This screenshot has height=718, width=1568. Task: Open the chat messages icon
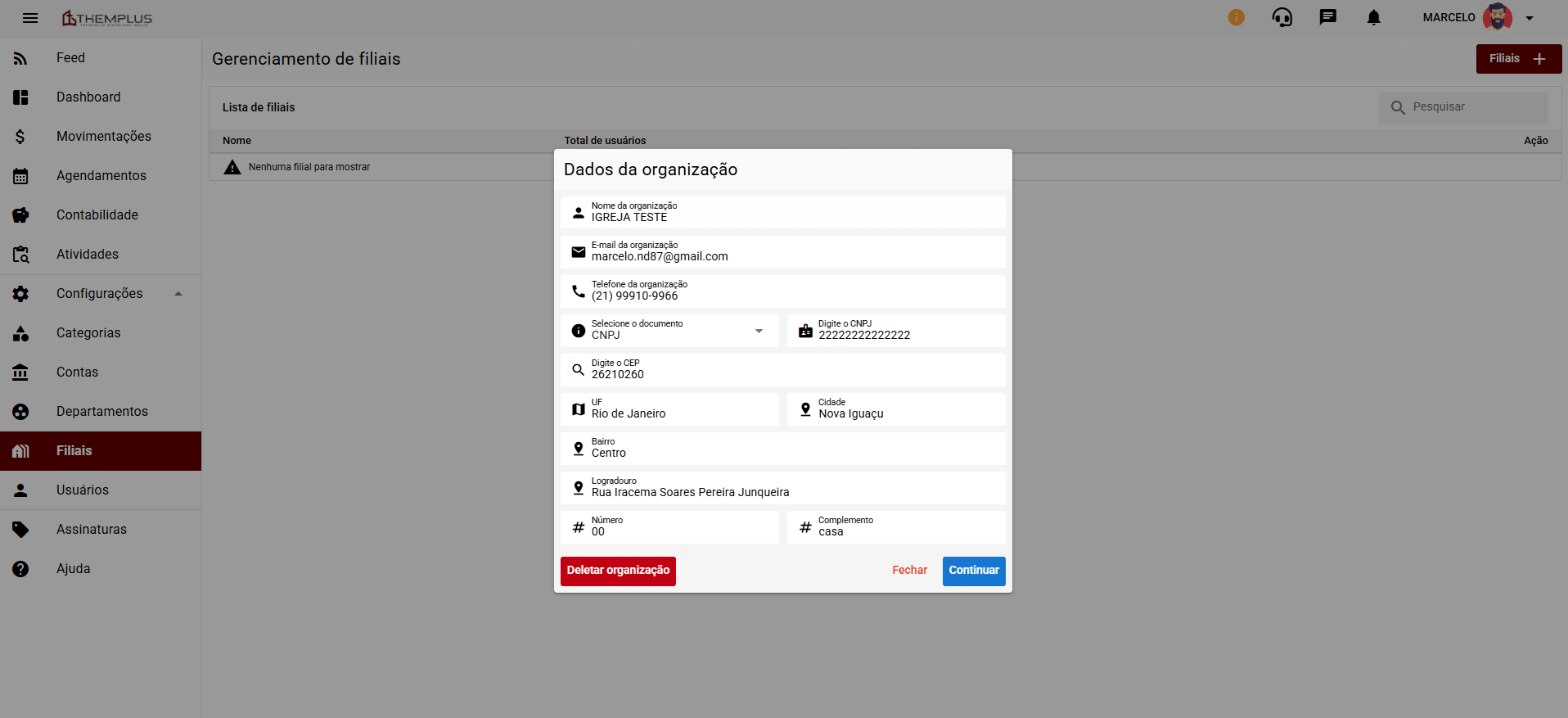(x=1327, y=17)
